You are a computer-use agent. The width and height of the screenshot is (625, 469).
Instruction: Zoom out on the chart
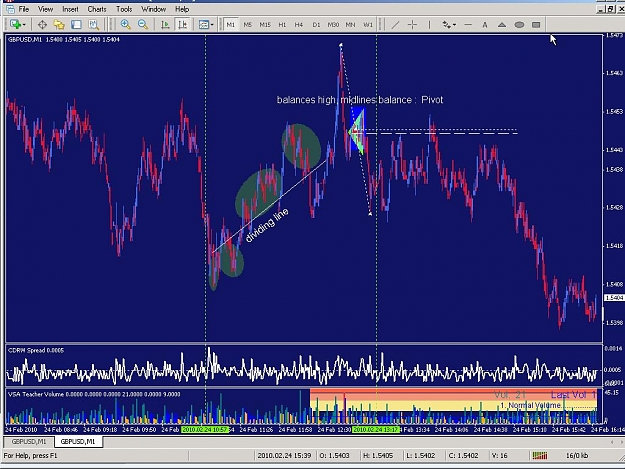(x=143, y=25)
